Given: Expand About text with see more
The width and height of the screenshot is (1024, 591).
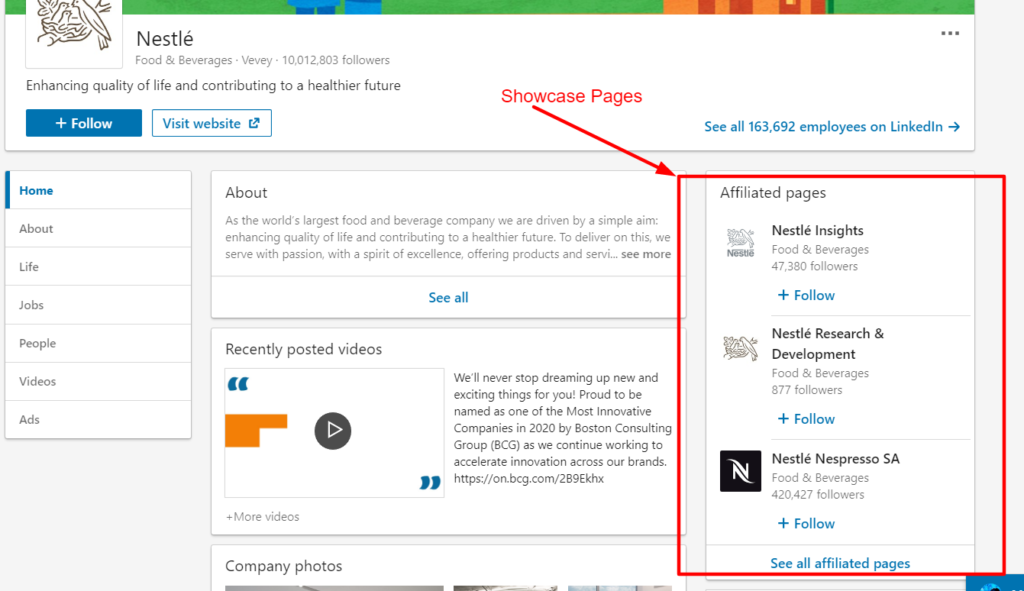Looking at the screenshot, I should (x=646, y=254).
